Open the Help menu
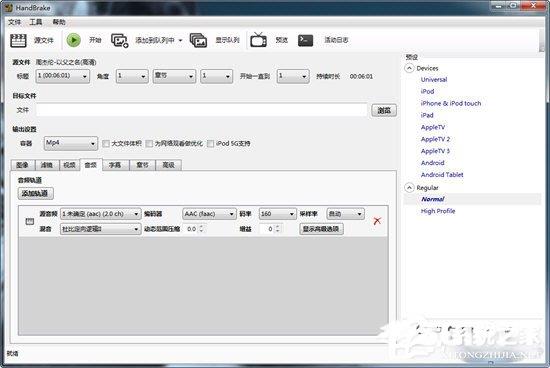Image resolution: width=550 pixels, height=368 pixels. coord(59,22)
